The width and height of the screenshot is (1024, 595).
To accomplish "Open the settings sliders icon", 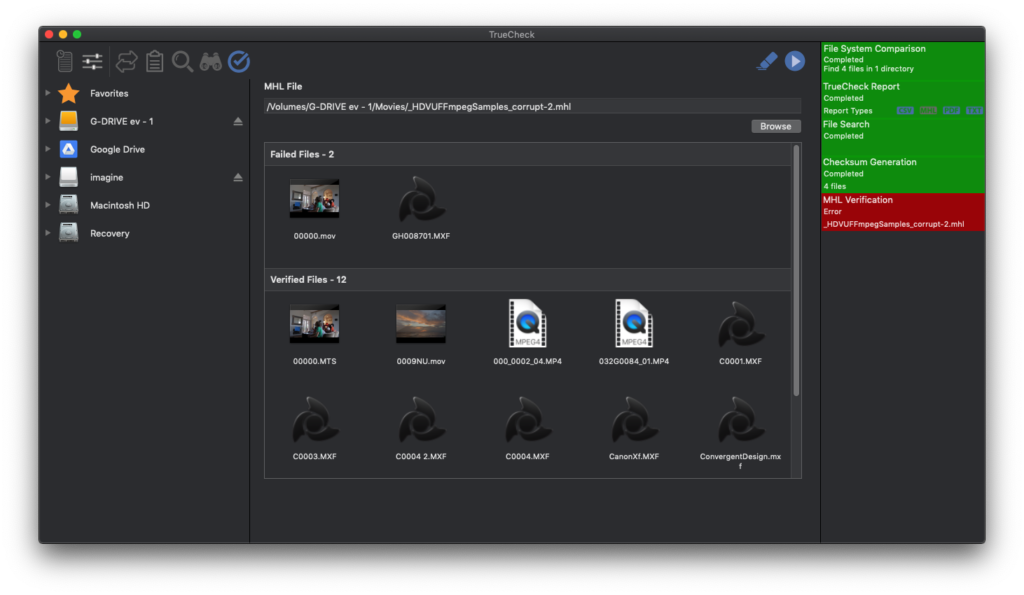I will pyautogui.click(x=92, y=61).
